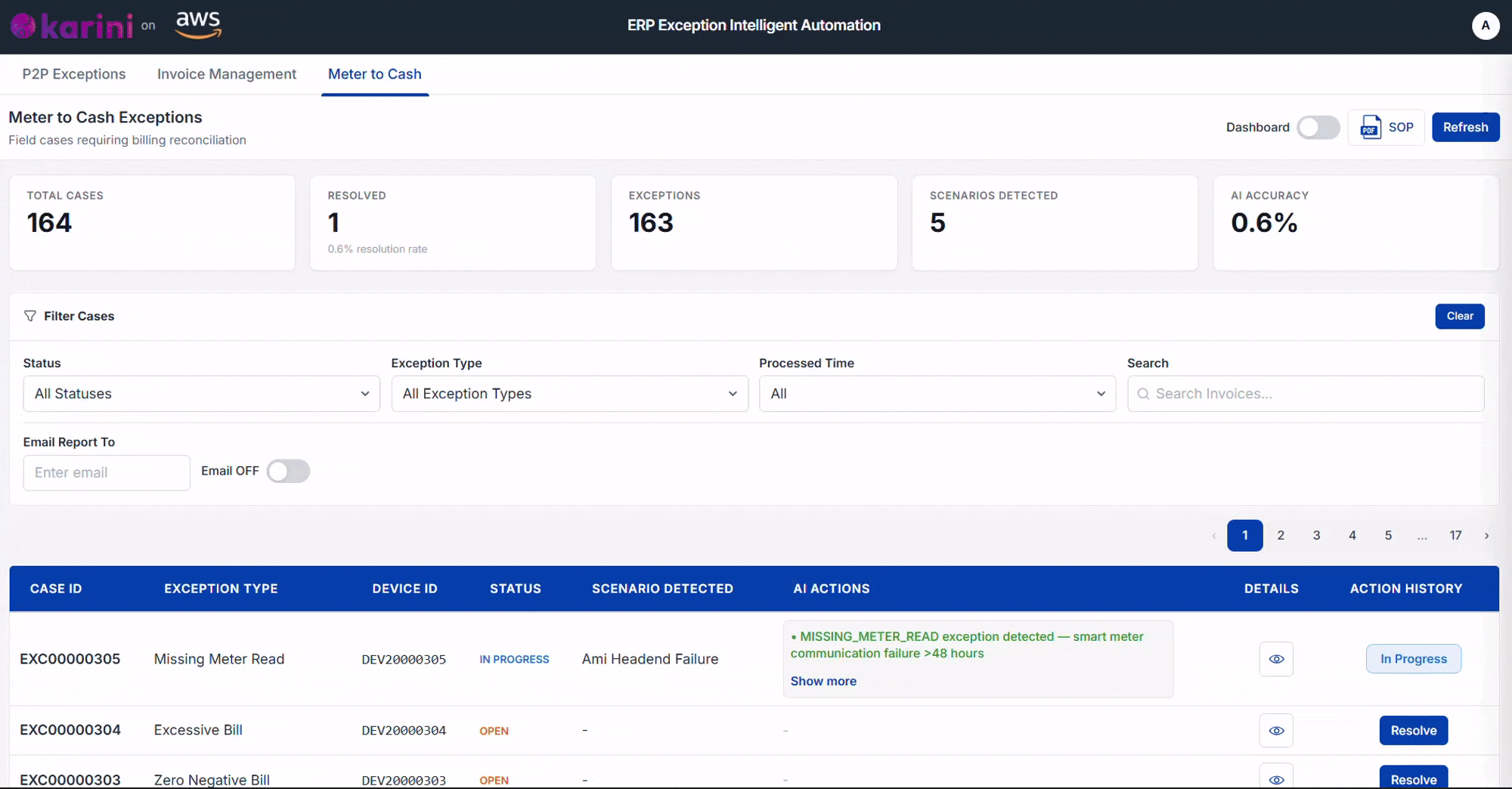Click In Progress button for EXC00000305
Image resolution: width=1512 pixels, height=789 pixels.
pyautogui.click(x=1414, y=659)
